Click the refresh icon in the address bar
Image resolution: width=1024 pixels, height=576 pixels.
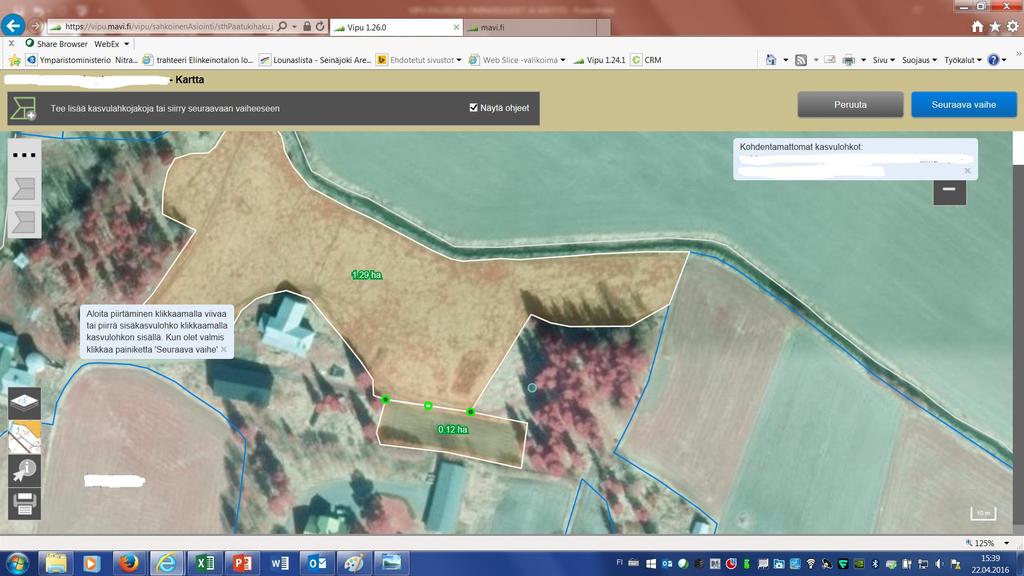pyautogui.click(x=320, y=27)
